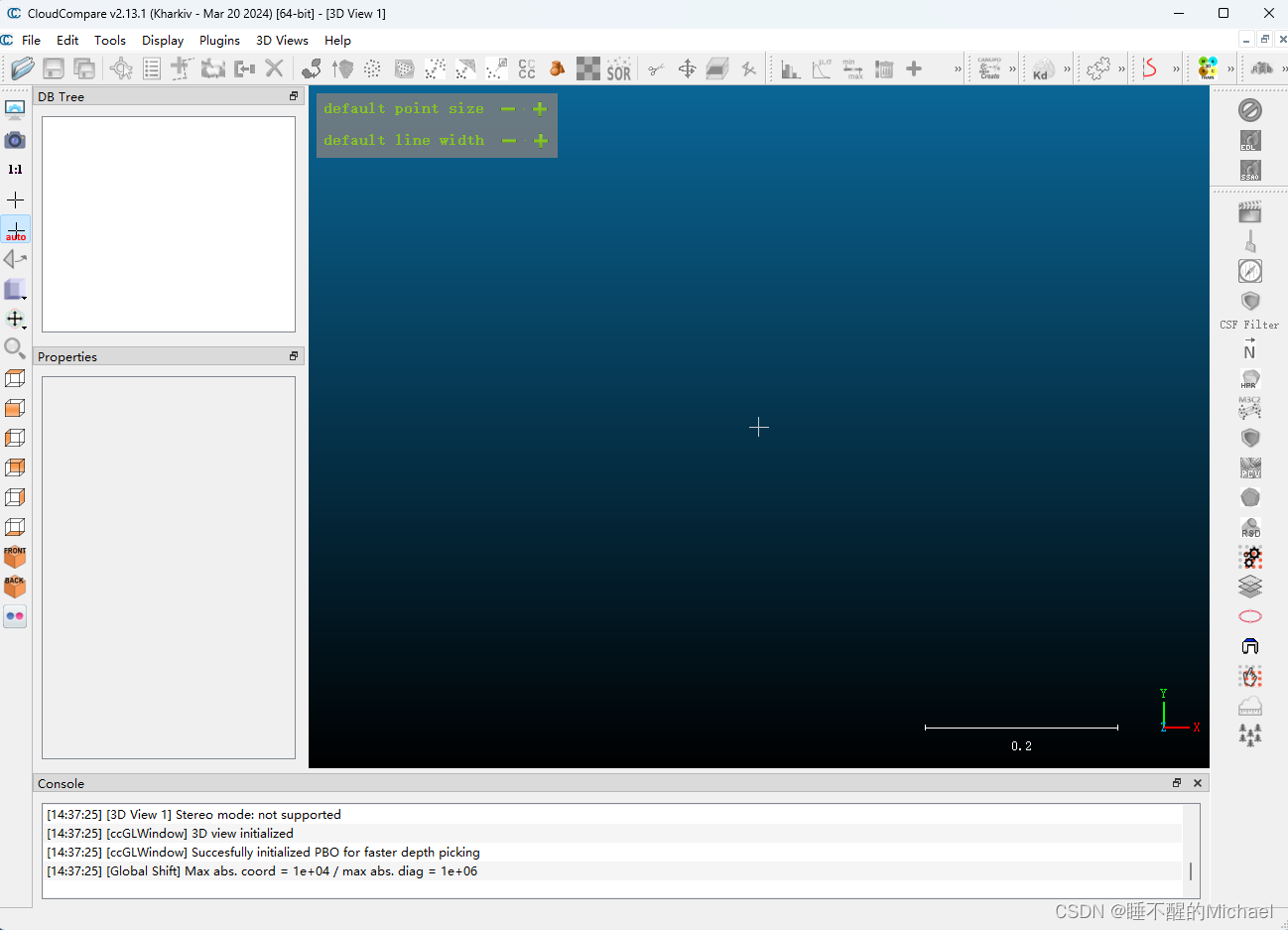Click the clapperboard animation icon
This screenshot has width=1288, height=930.
pos(1250,211)
